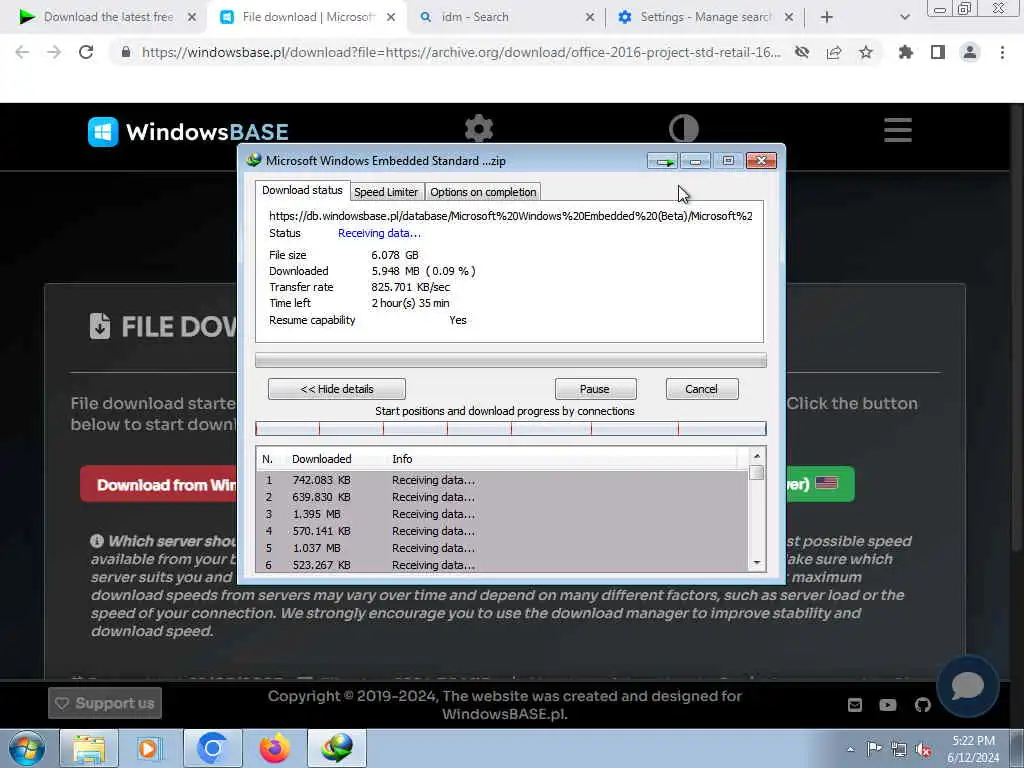Click the connections progress segment bar
Viewport: 1024px width, 768px height.
pos(511,429)
